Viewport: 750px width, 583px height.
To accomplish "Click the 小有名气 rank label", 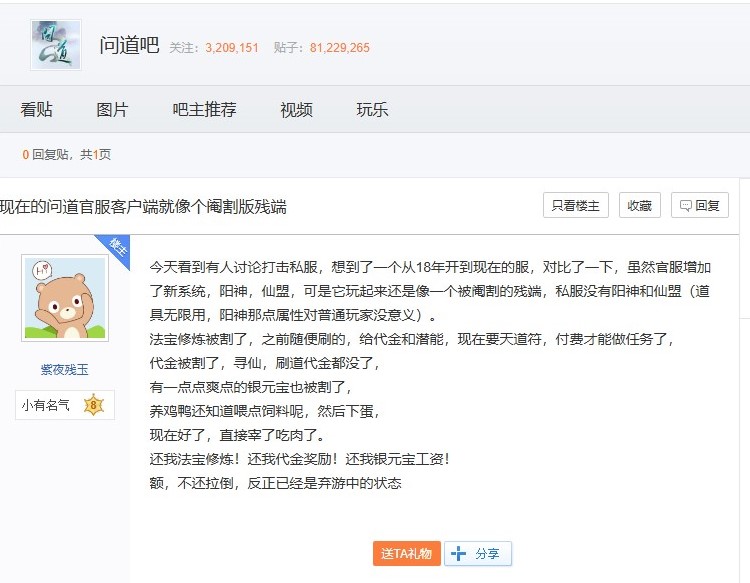I will pos(45,405).
